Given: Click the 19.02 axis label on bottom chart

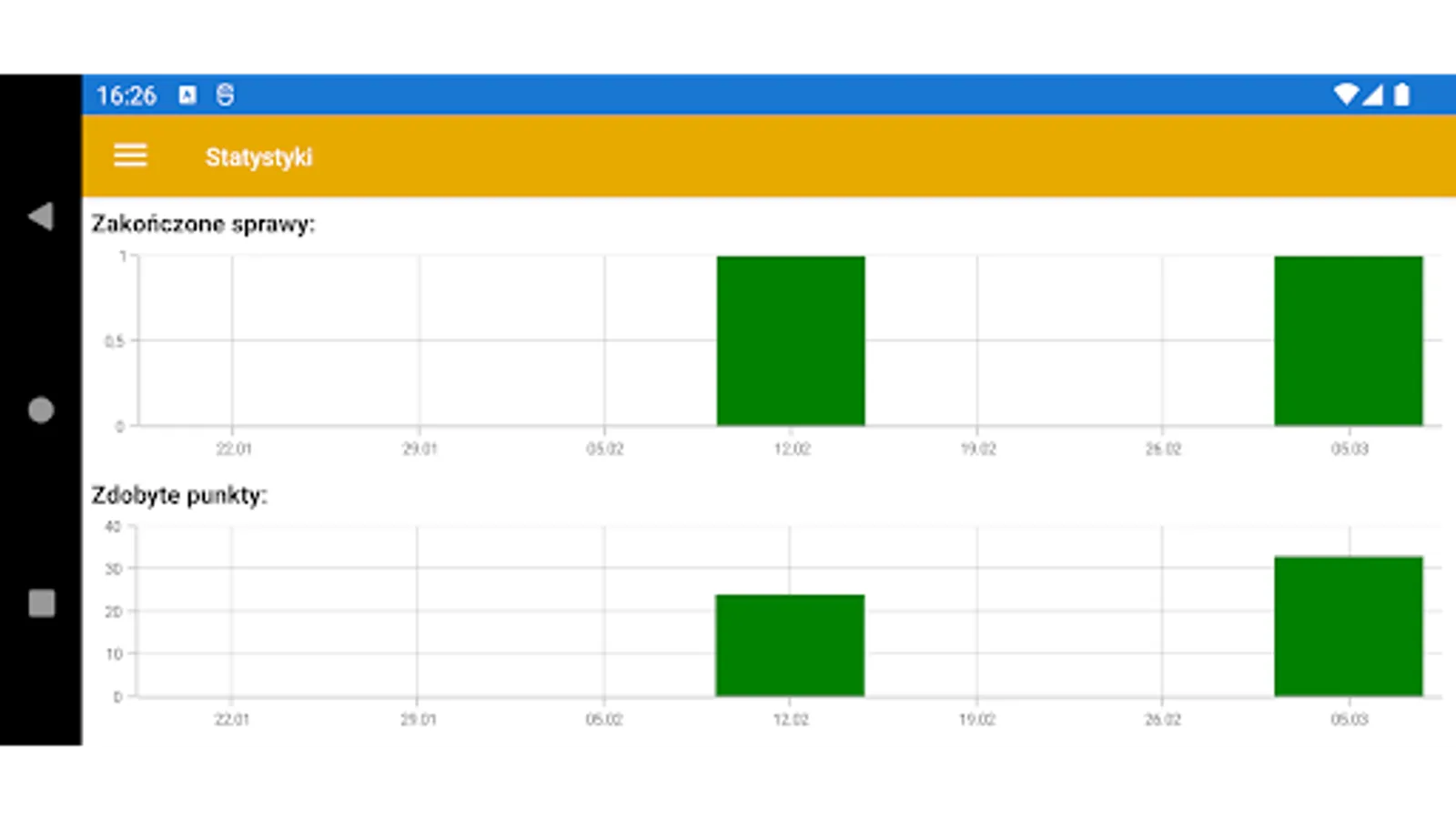Looking at the screenshot, I should click(978, 718).
